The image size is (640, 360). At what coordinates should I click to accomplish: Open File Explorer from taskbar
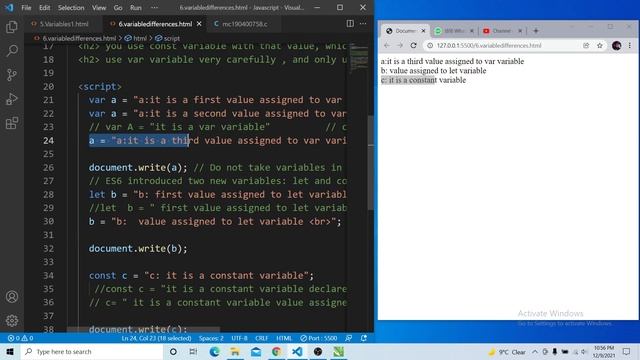235,351
